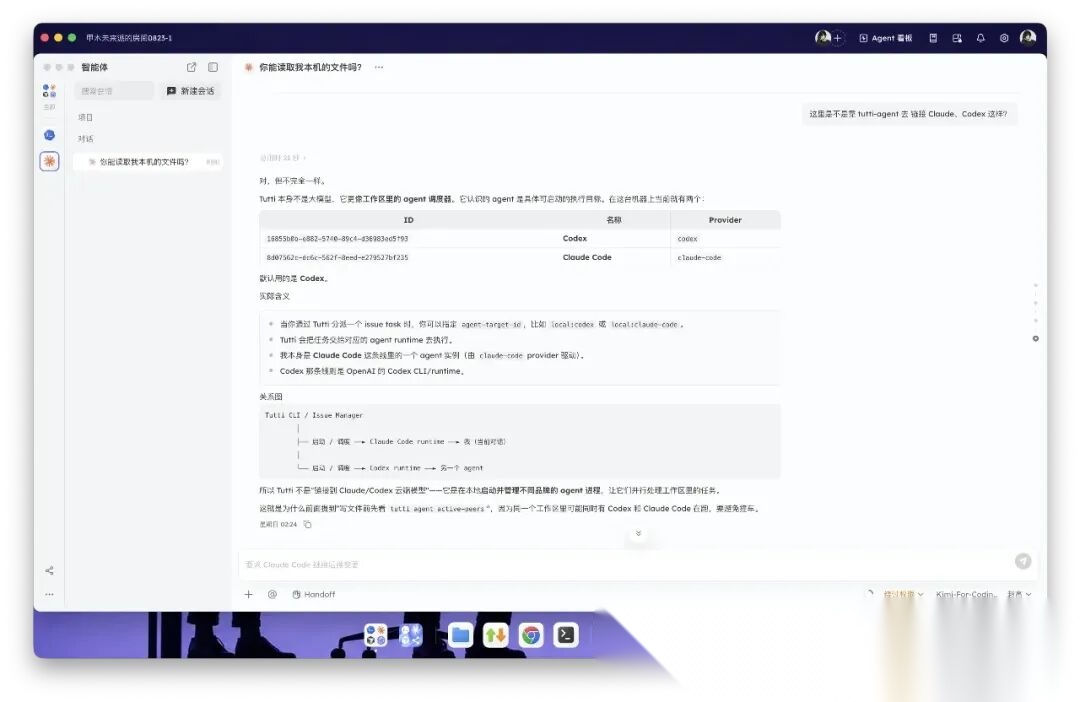Image resolution: width=1080 pixels, height=702 pixels.
Task: Open the Agent 看板 board
Action: tap(885, 38)
